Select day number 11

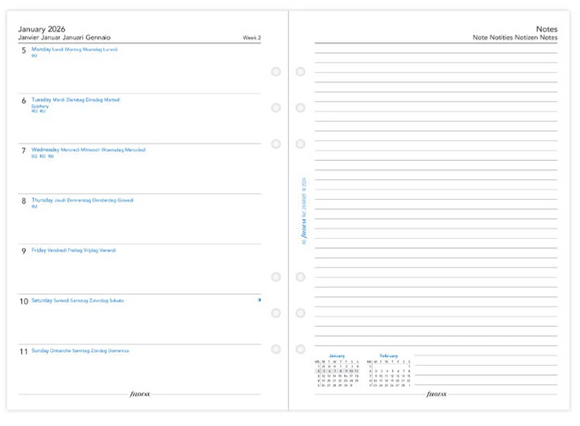coord(24,352)
